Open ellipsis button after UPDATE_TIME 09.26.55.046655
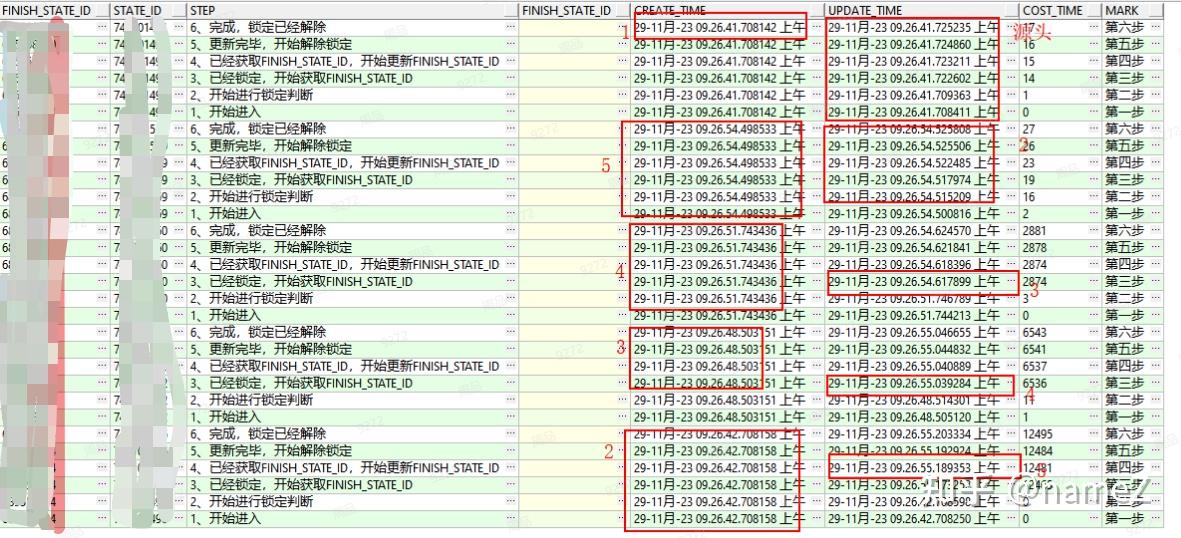 pyautogui.click(x=1010, y=332)
